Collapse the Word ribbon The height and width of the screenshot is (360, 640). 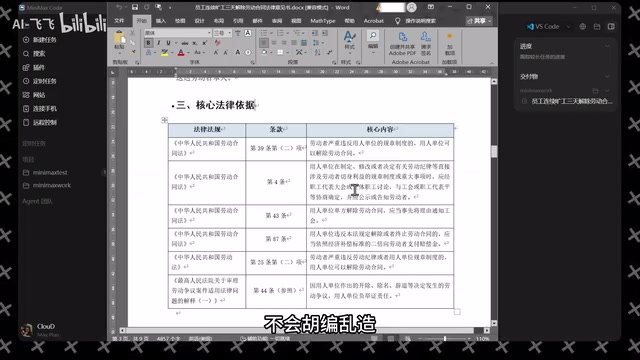pyautogui.click(x=491, y=63)
